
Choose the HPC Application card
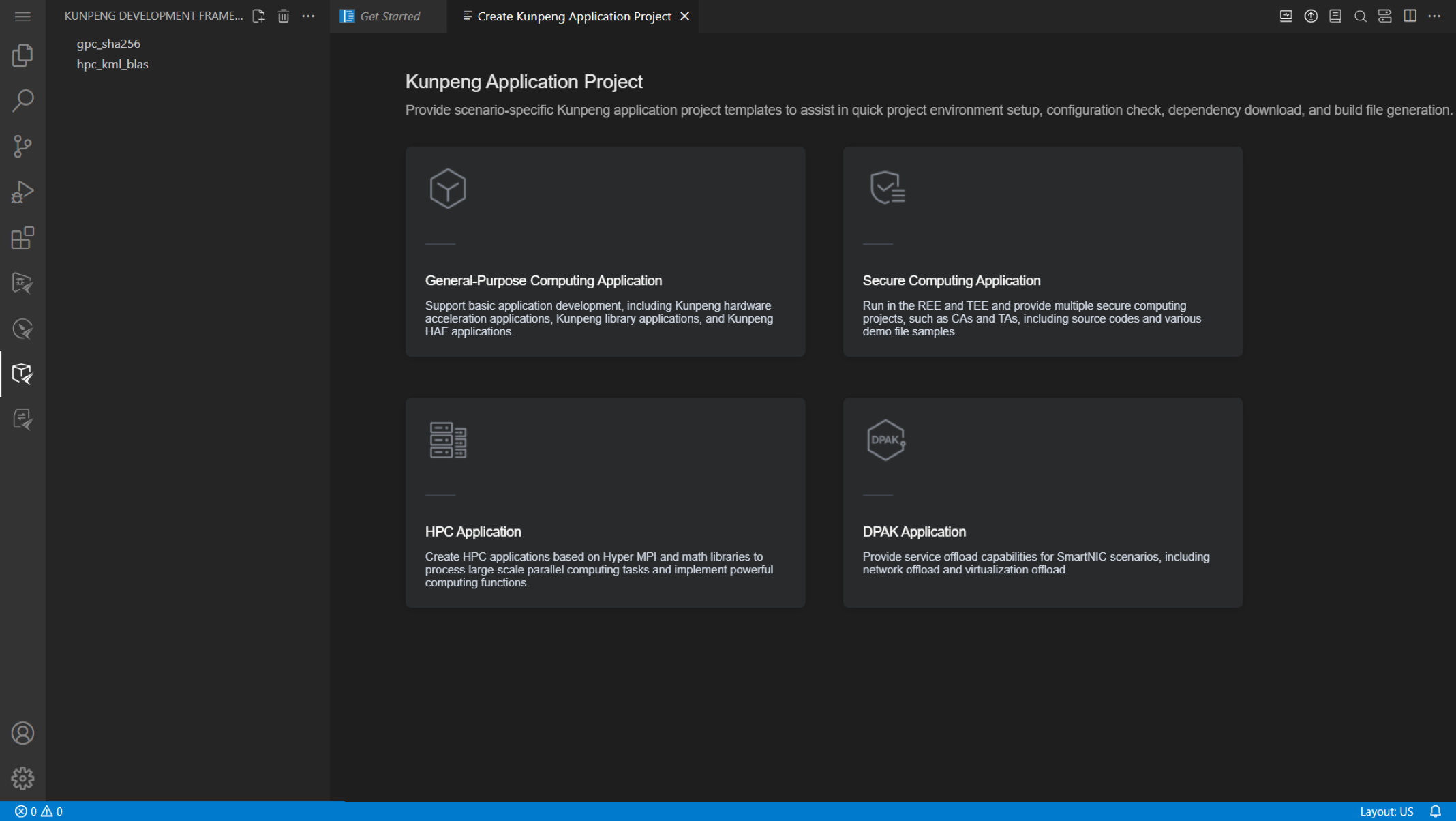coord(605,503)
